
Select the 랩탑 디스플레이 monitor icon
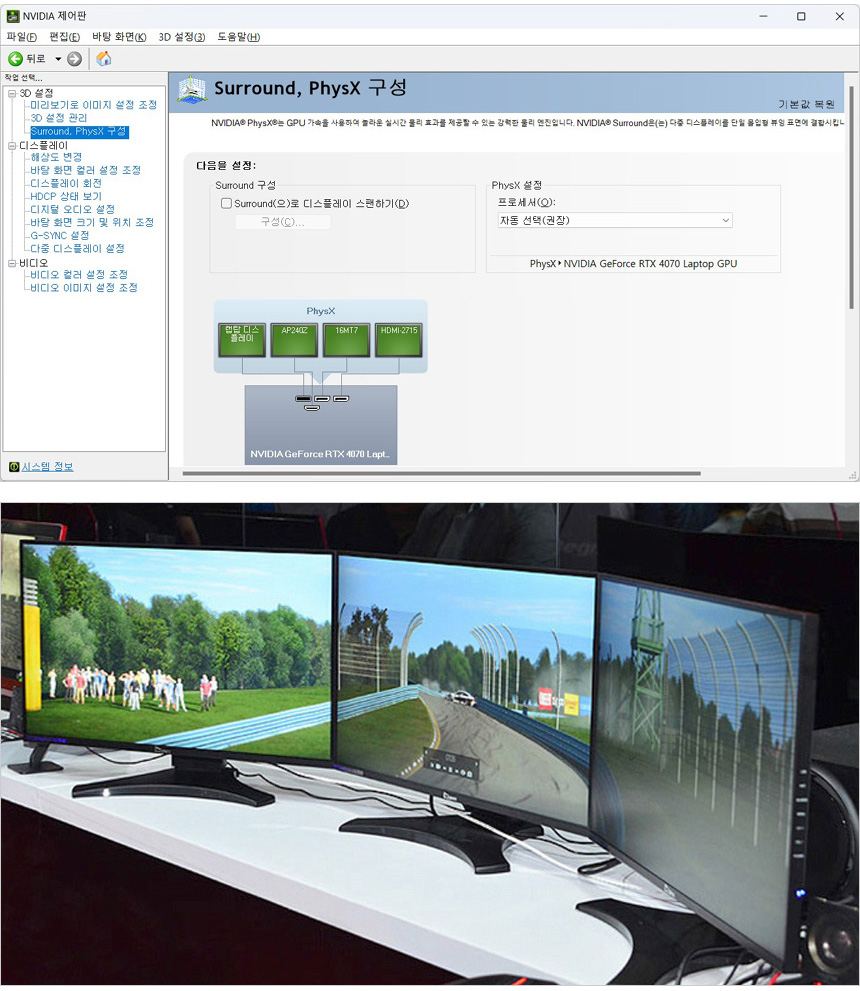point(242,340)
